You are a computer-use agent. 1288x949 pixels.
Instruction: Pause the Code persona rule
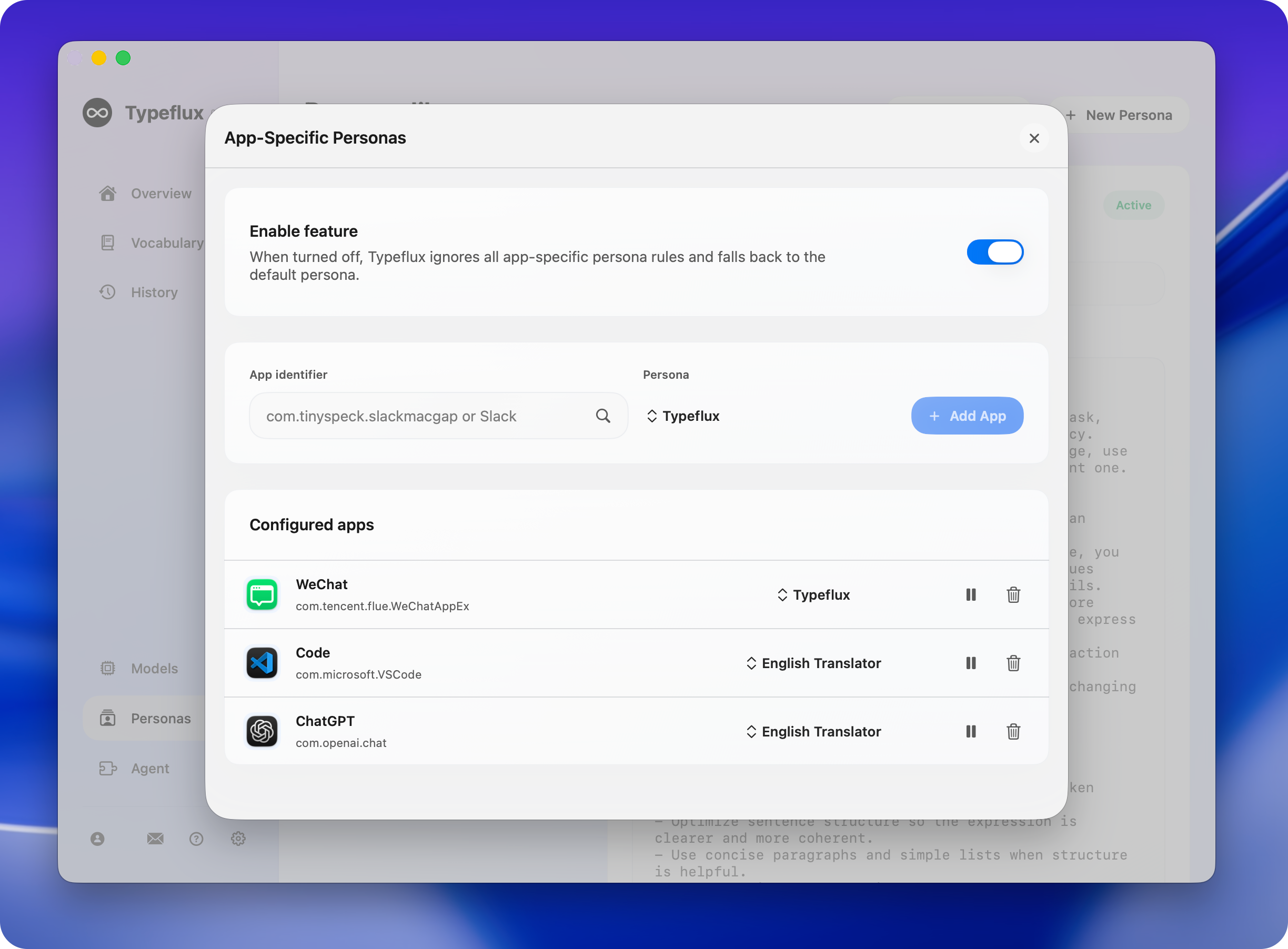click(x=971, y=663)
